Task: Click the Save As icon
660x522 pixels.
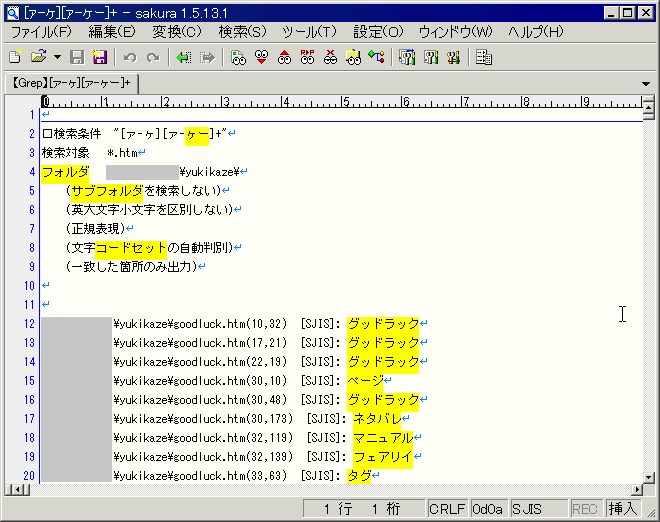Action: click(100, 57)
